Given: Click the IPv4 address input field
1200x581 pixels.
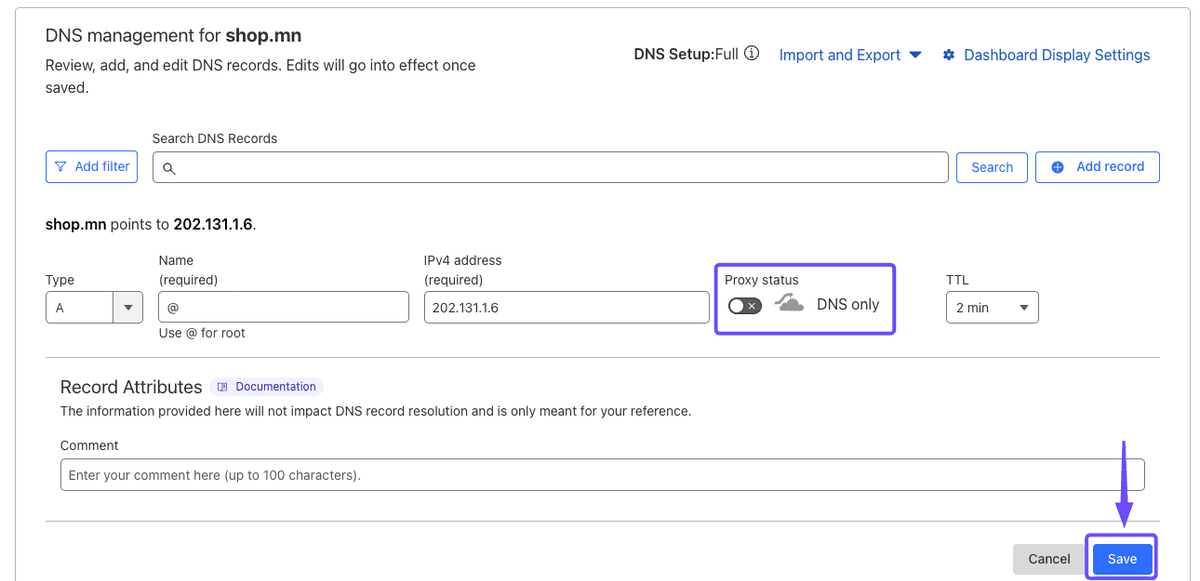Looking at the screenshot, I should pos(566,308).
